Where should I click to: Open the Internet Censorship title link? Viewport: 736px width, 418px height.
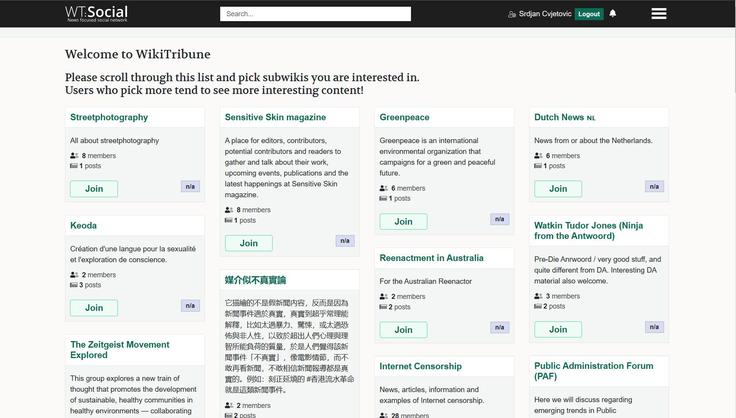tap(421, 366)
